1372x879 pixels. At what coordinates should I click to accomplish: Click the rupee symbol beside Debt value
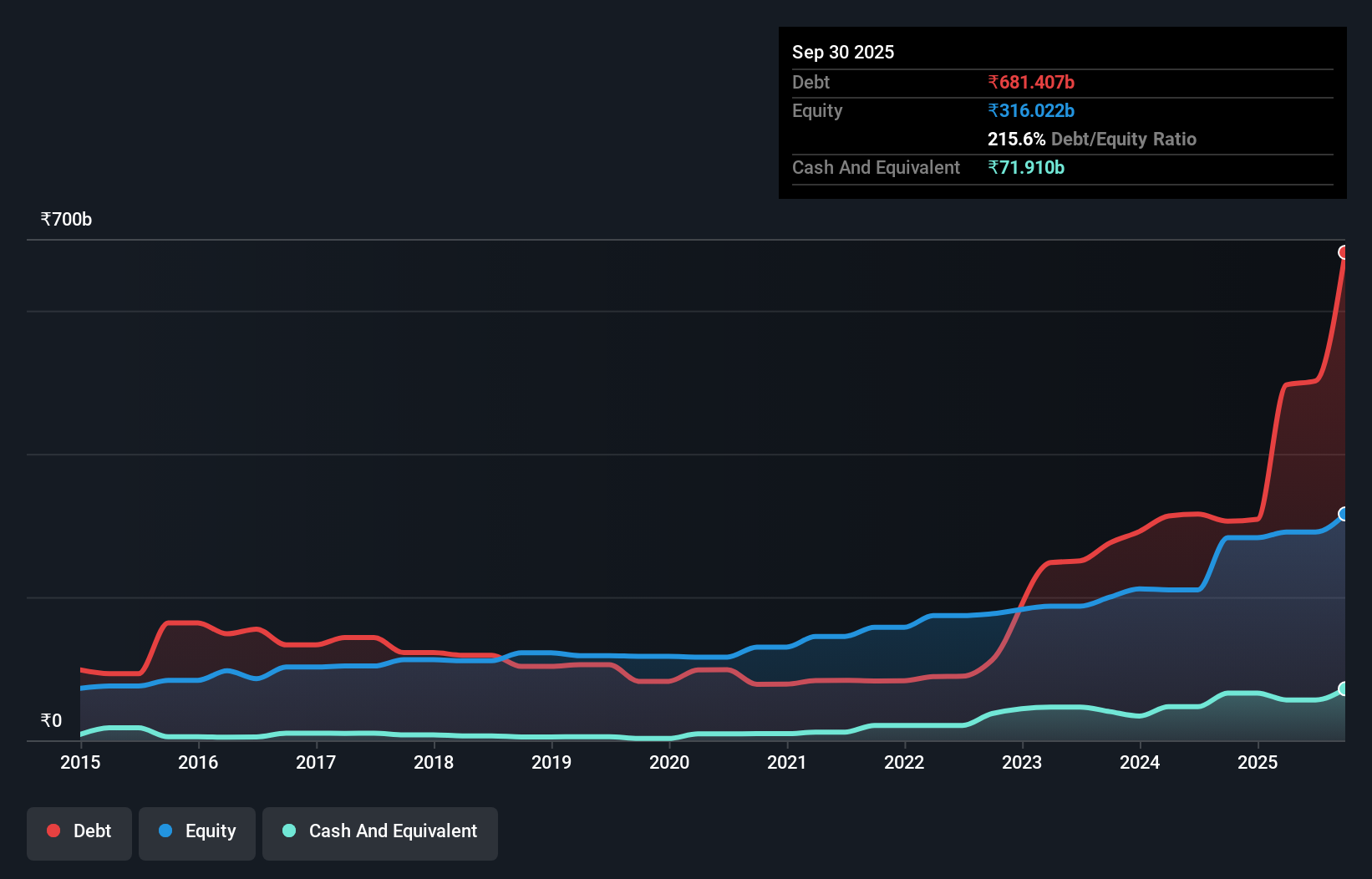tap(993, 82)
